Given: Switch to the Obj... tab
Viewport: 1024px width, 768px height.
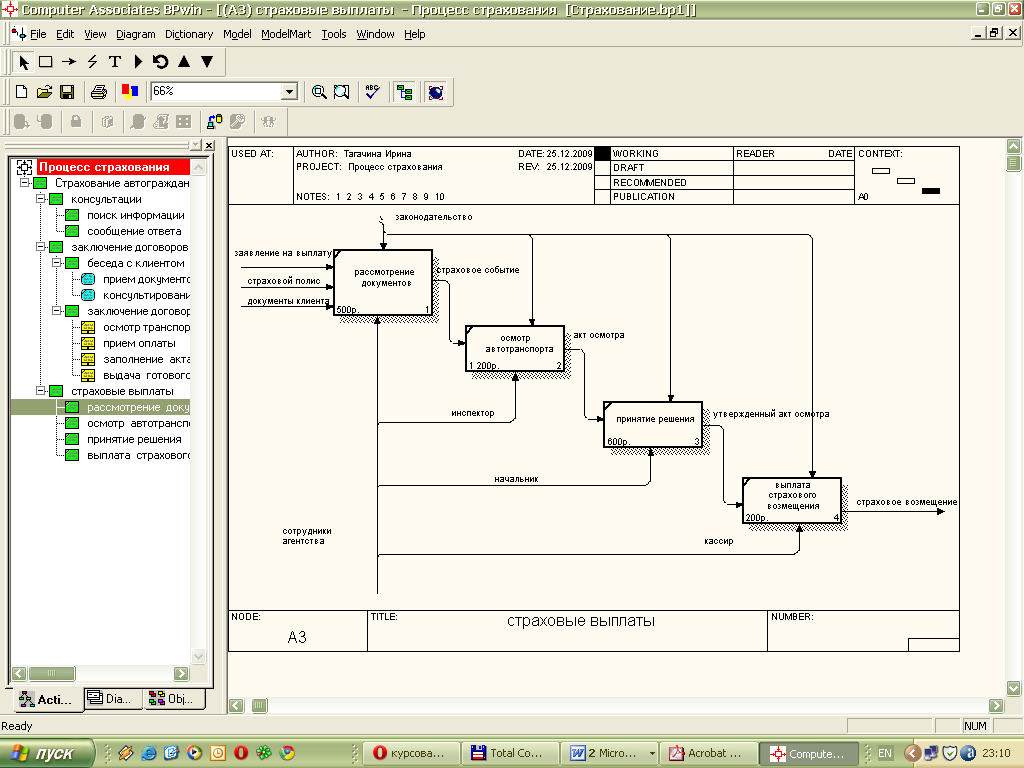Looking at the screenshot, I should pos(171,699).
